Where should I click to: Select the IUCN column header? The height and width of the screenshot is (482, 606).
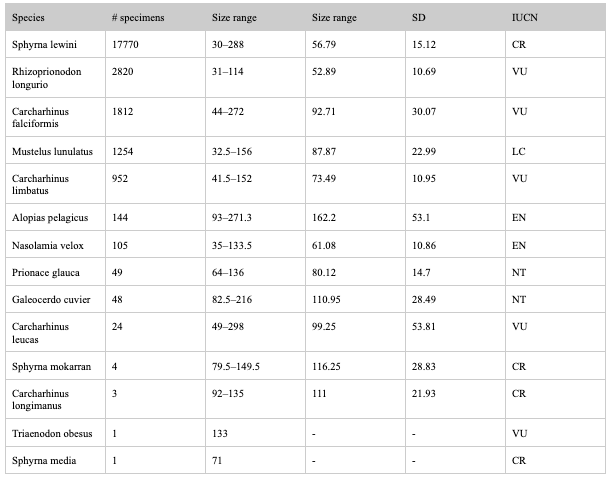tap(524, 18)
